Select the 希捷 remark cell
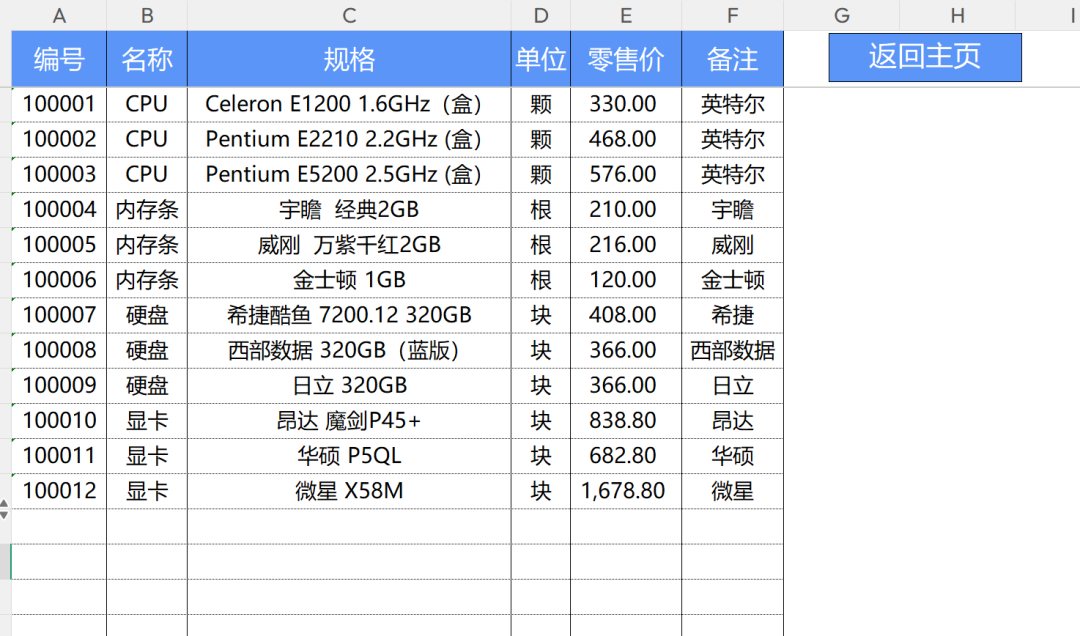 pyautogui.click(x=732, y=316)
